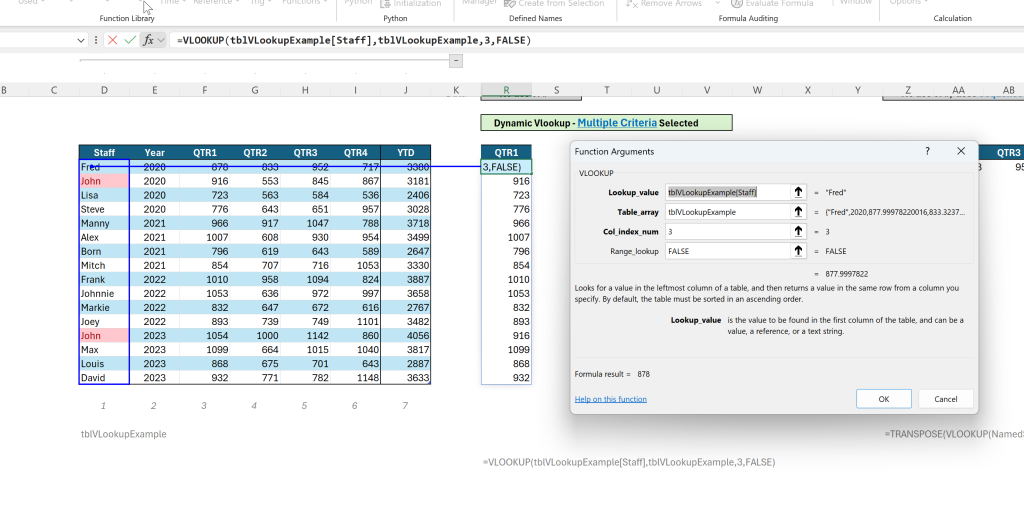Click the QTR4 table header

tap(355, 153)
